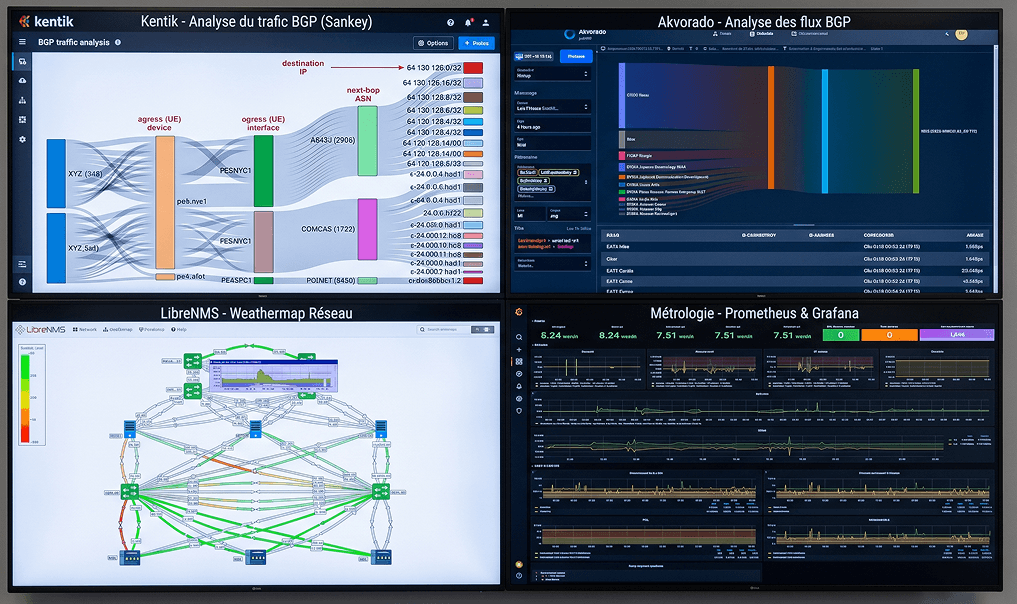Open Akvorado user avatar
1017x604 pixels.
point(961,34)
